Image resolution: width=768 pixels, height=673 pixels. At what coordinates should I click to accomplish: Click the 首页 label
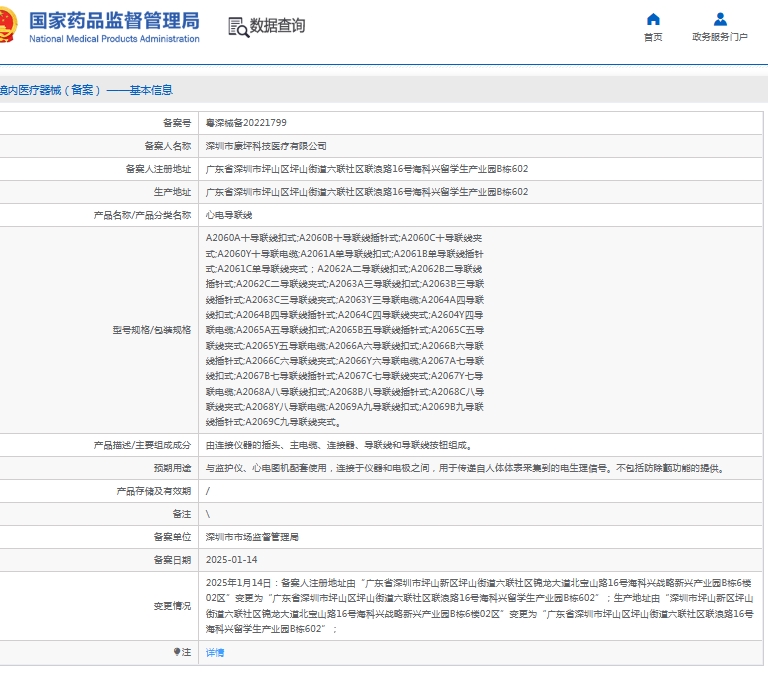pos(653,37)
